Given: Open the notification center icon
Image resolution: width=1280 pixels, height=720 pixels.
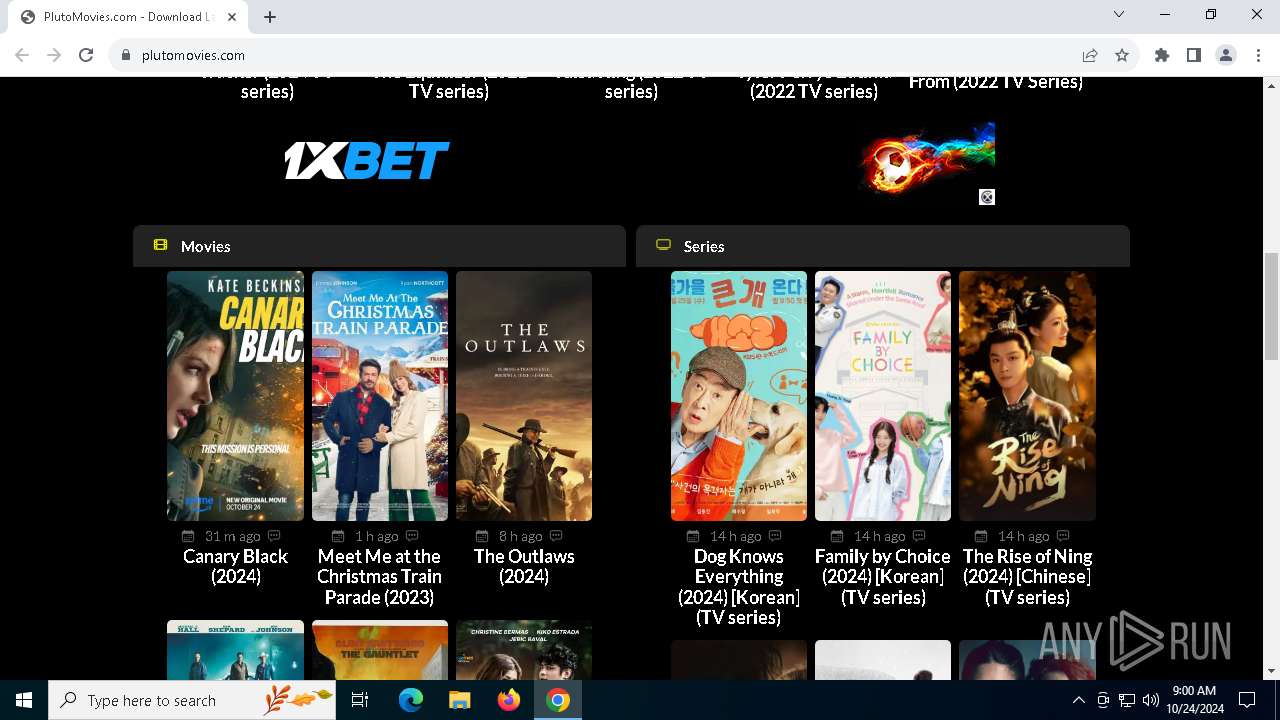Looking at the screenshot, I should [x=1247, y=700].
